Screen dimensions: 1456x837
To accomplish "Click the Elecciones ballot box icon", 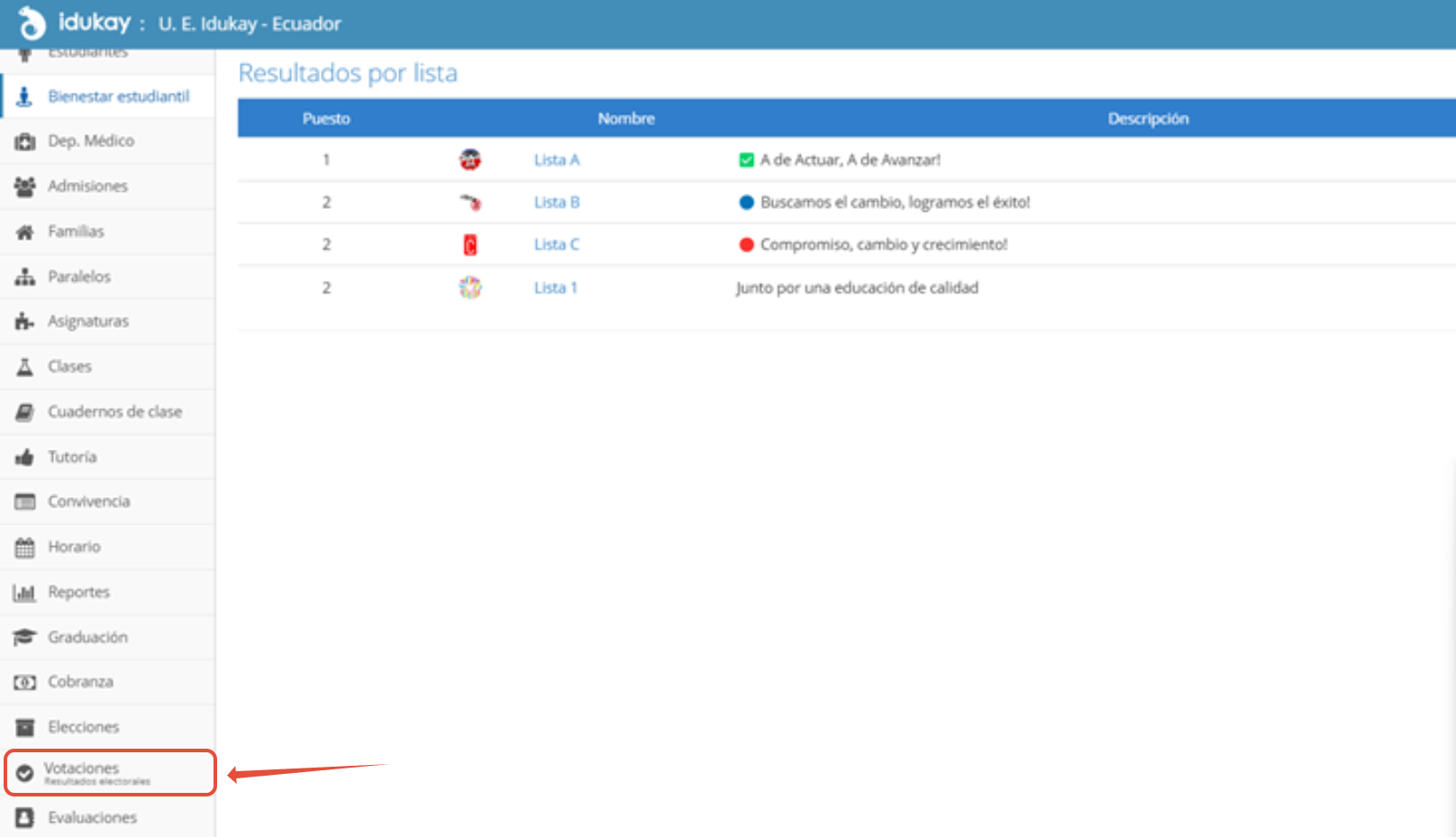I will [24, 727].
